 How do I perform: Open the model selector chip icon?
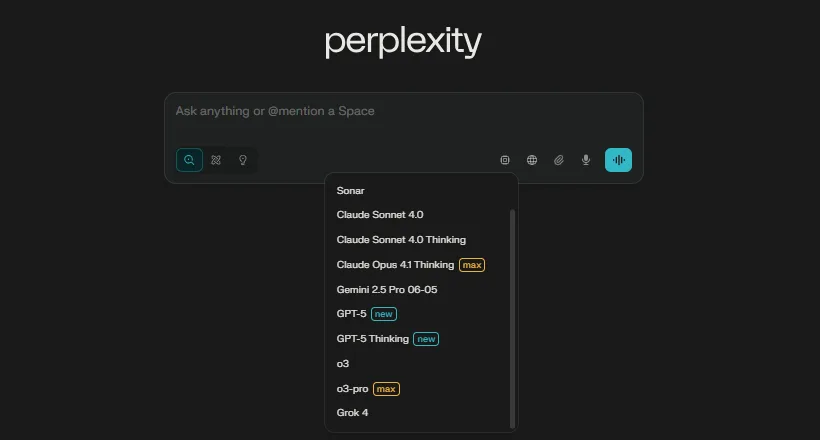(505, 160)
